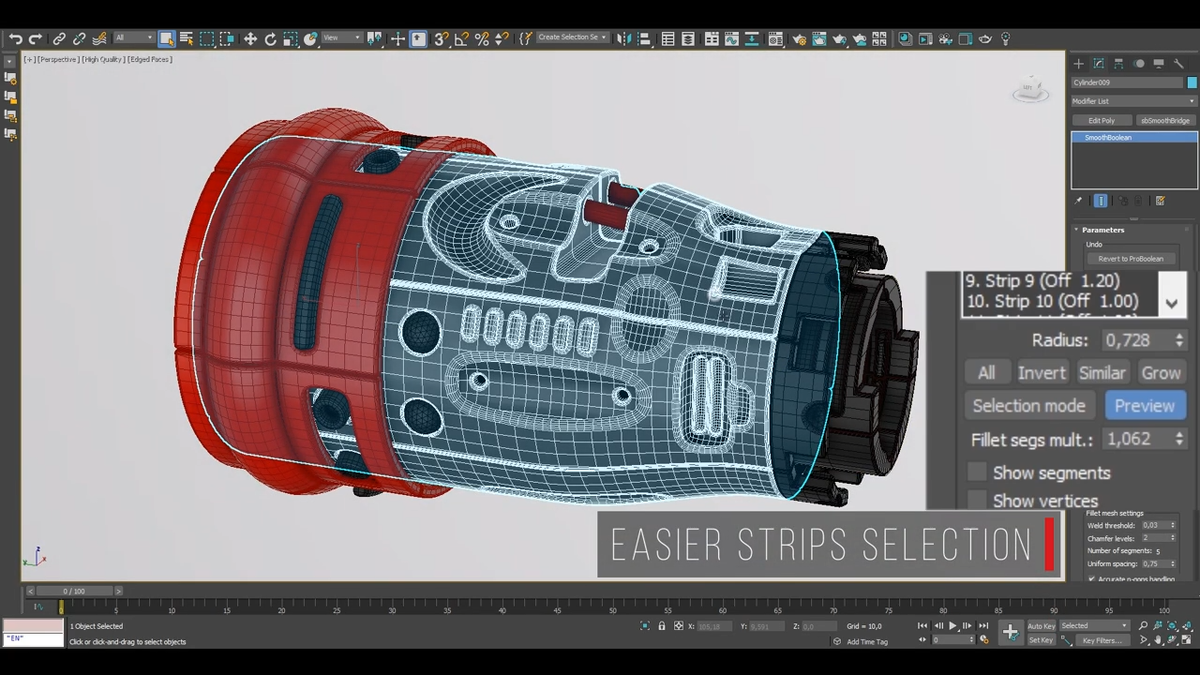Open the selection filter 'All' dropdown
Viewport: 1200px width, 675px height.
134,38
